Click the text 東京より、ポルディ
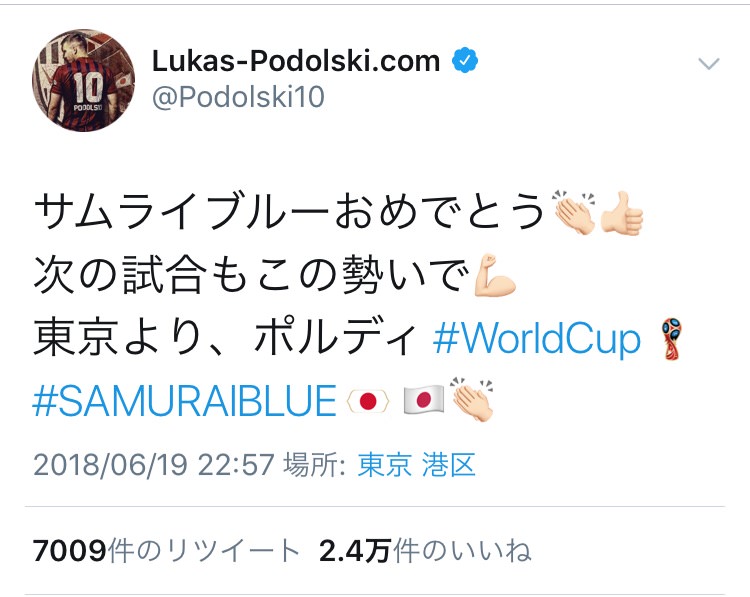The width and height of the screenshot is (750, 597). (x=225, y=339)
